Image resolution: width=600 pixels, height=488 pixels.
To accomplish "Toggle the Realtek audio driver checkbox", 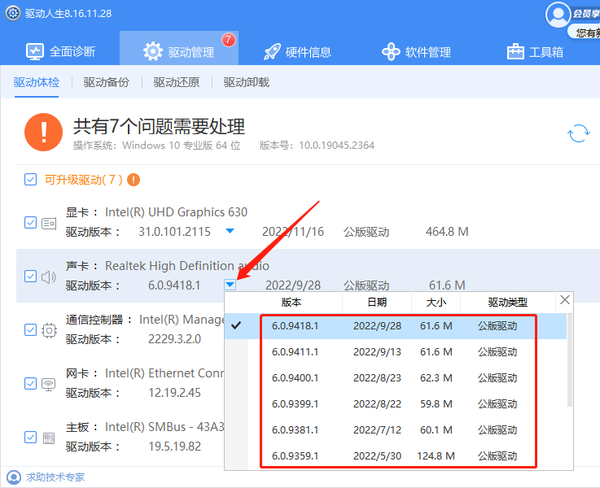I will coord(30,276).
